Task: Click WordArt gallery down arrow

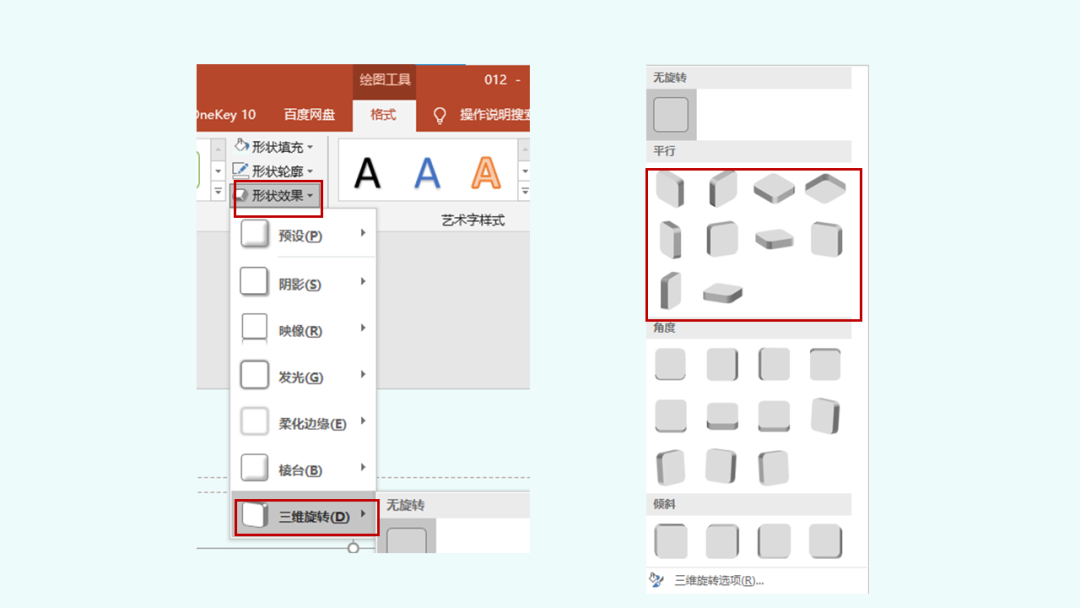Action: click(525, 171)
